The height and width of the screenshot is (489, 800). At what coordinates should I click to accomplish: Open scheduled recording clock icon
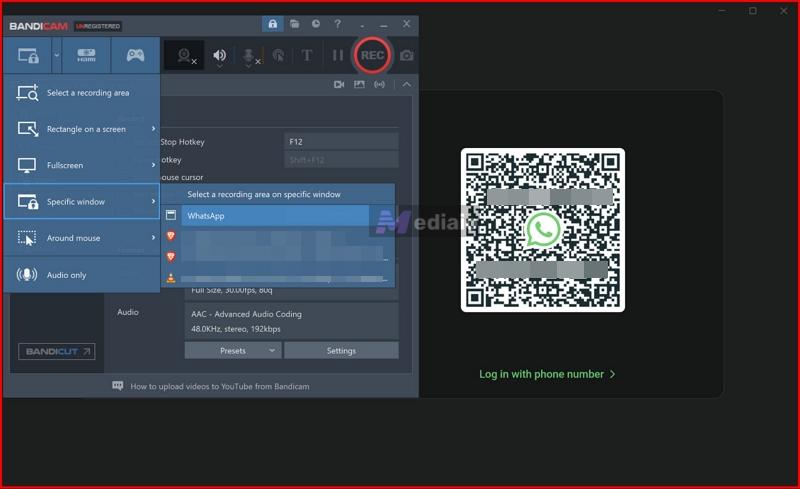click(316, 24)
